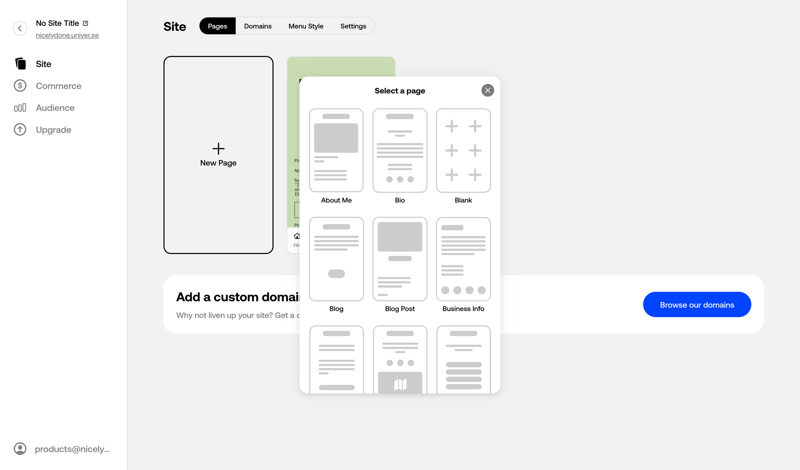Screen dimensions: 800x470
Task: Select the Blog page template
Action: point(336,259)
